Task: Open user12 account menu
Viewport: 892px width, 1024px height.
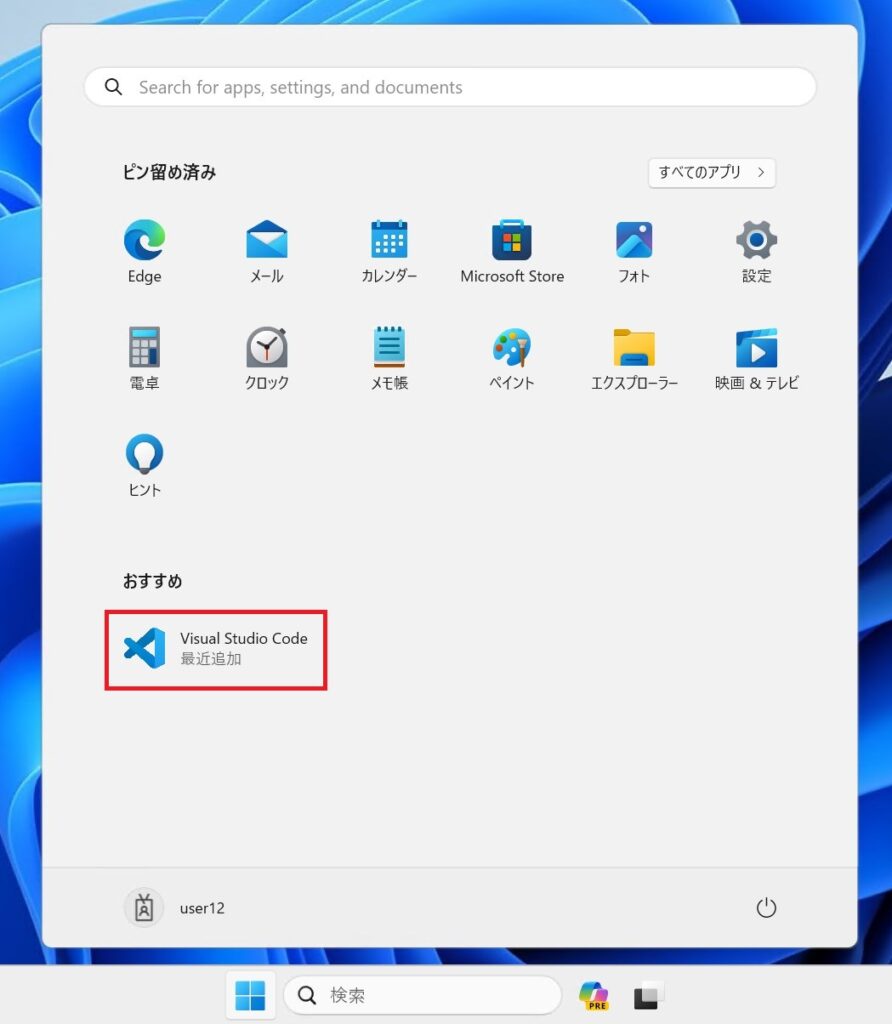Action: click(175, 908)
